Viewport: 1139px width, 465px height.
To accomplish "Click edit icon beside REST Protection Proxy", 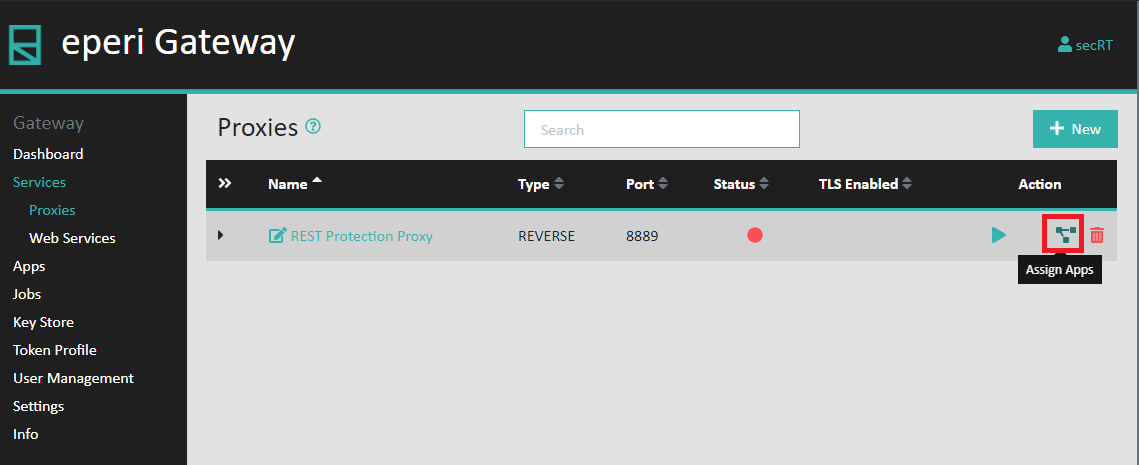I will (x=277, y=235).
